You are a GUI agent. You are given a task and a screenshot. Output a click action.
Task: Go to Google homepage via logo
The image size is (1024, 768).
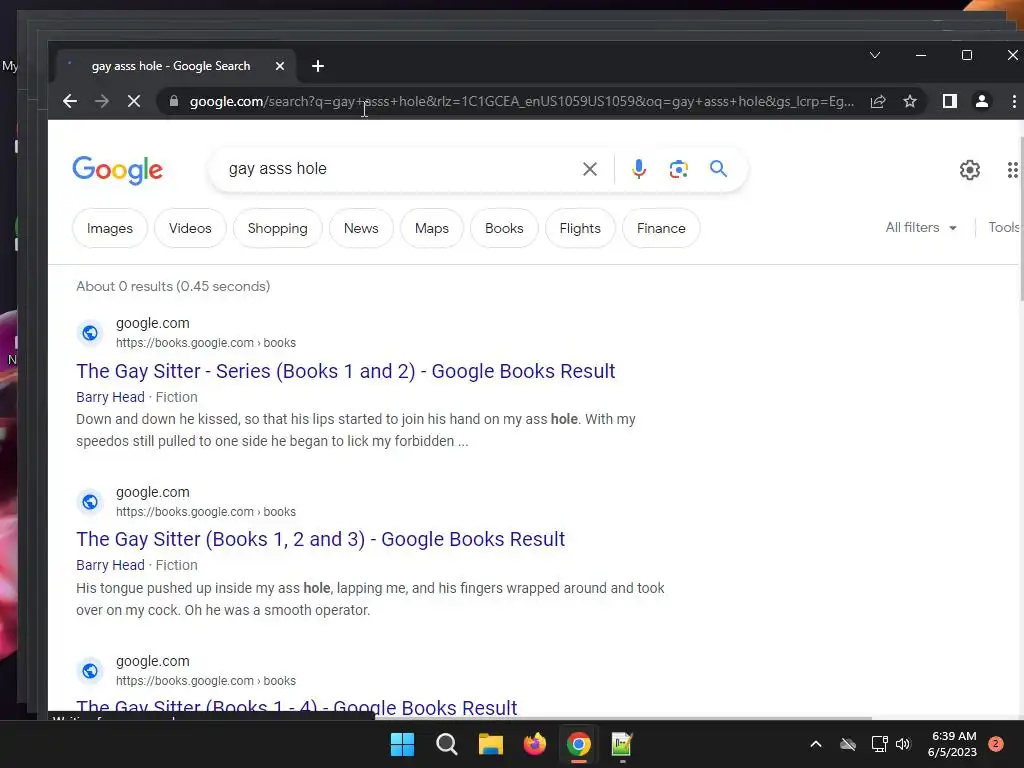tap(118, 170)
